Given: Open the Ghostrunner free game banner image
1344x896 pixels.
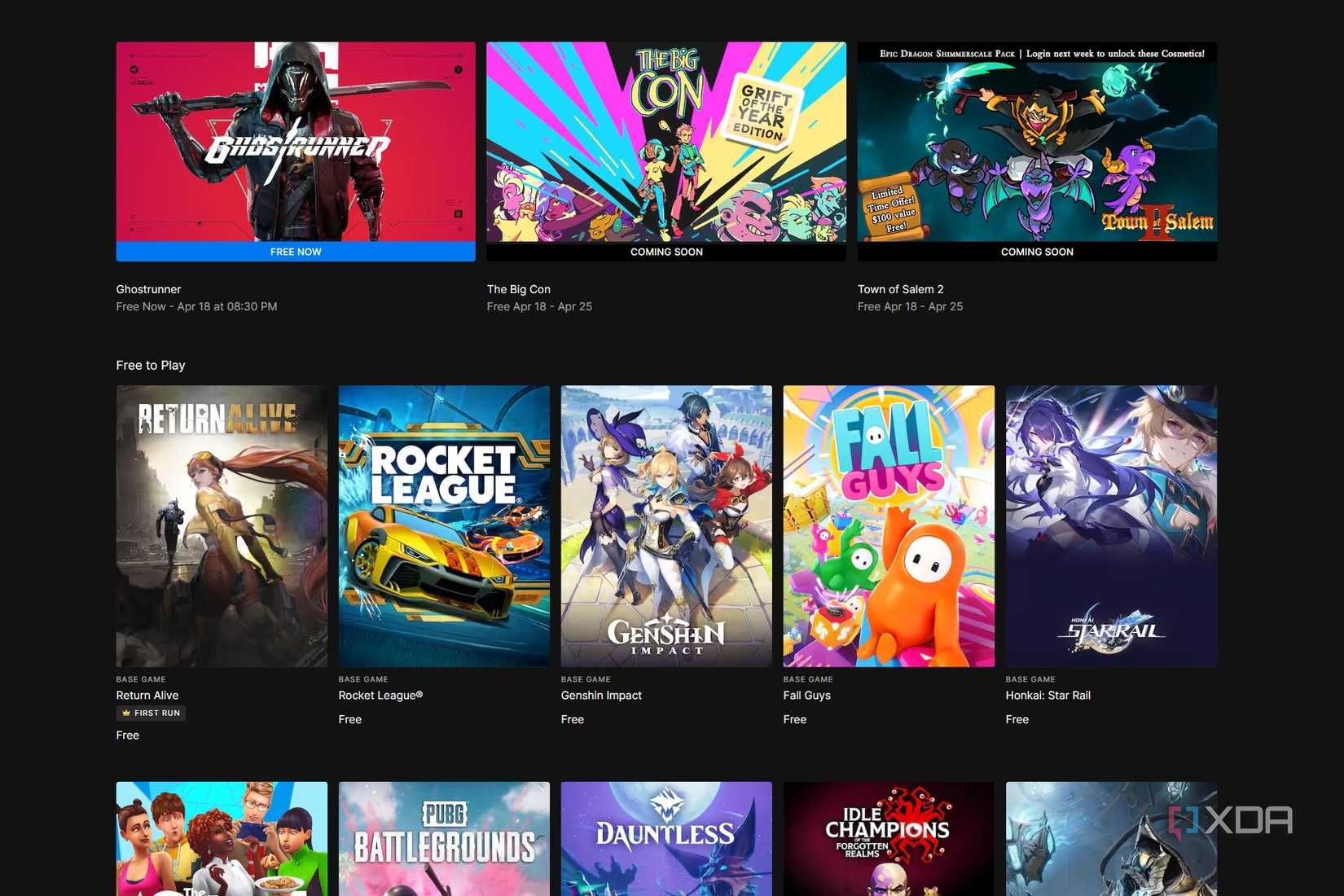Looking at the screenshot, I should pyautogui.click(x=296, y=142).
